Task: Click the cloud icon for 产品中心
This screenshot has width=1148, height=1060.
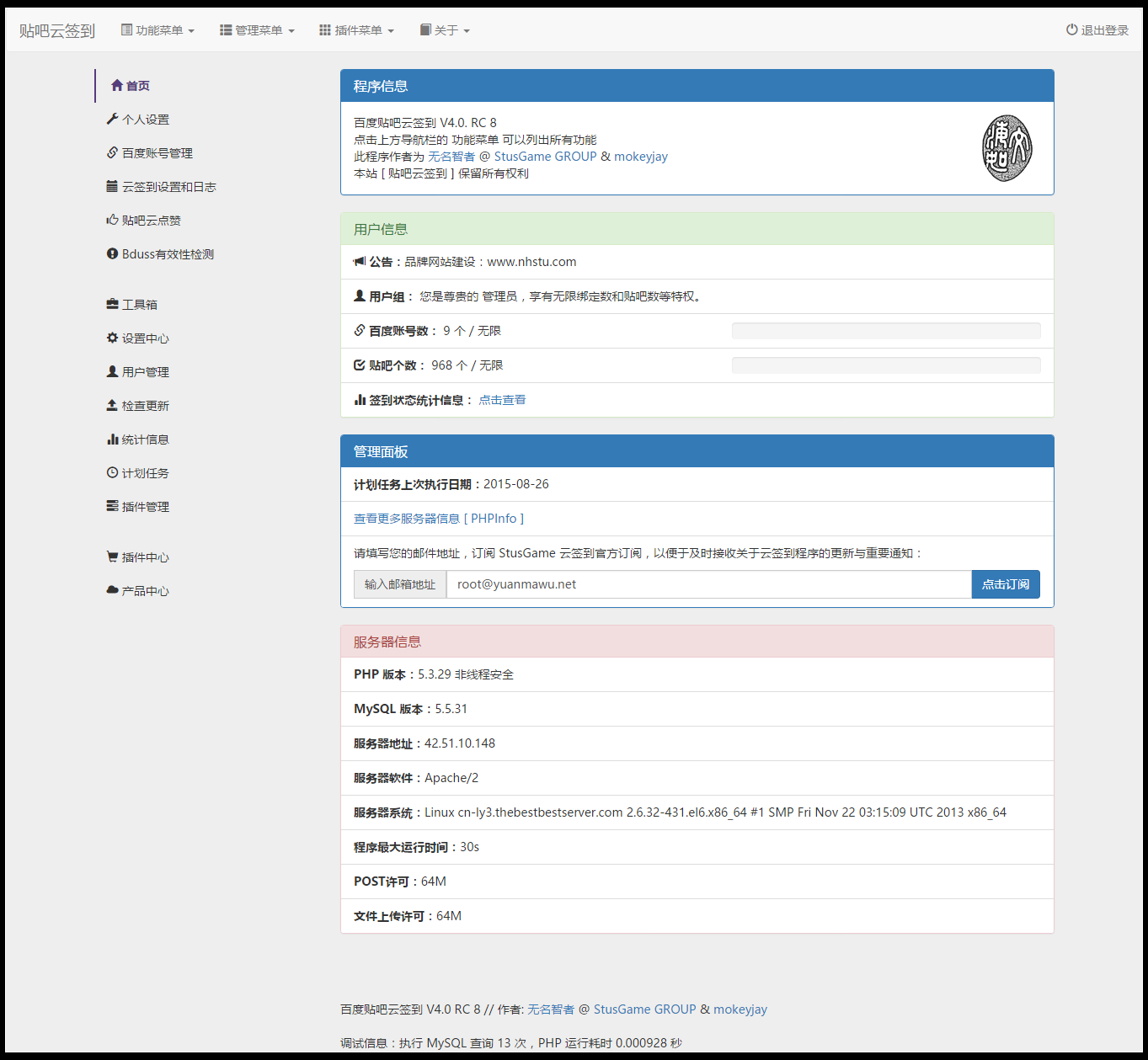Action: pos(112,590)
